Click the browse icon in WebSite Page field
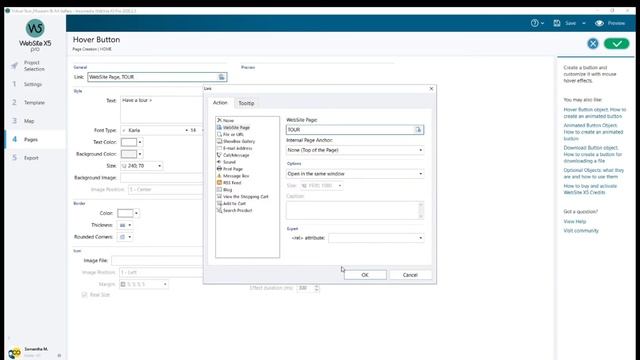The height and width of the screenshot is (360, 640). [418, 130]
